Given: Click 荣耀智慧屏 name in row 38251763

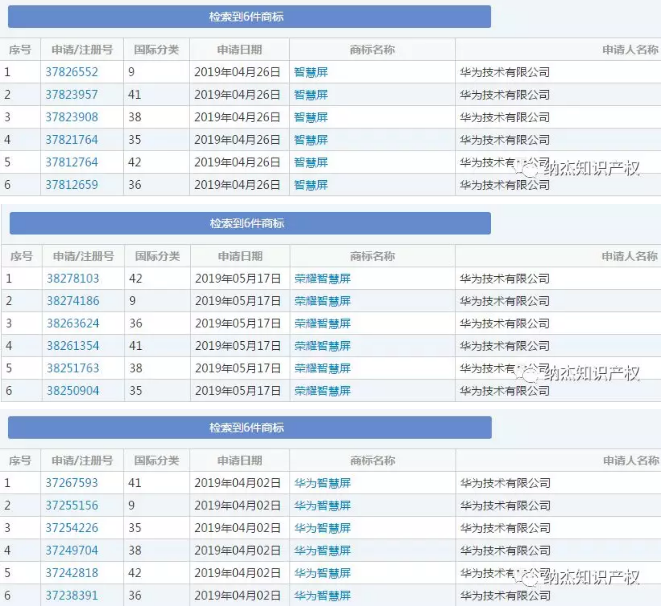Looking at the screenshot, I should (322, 368).
